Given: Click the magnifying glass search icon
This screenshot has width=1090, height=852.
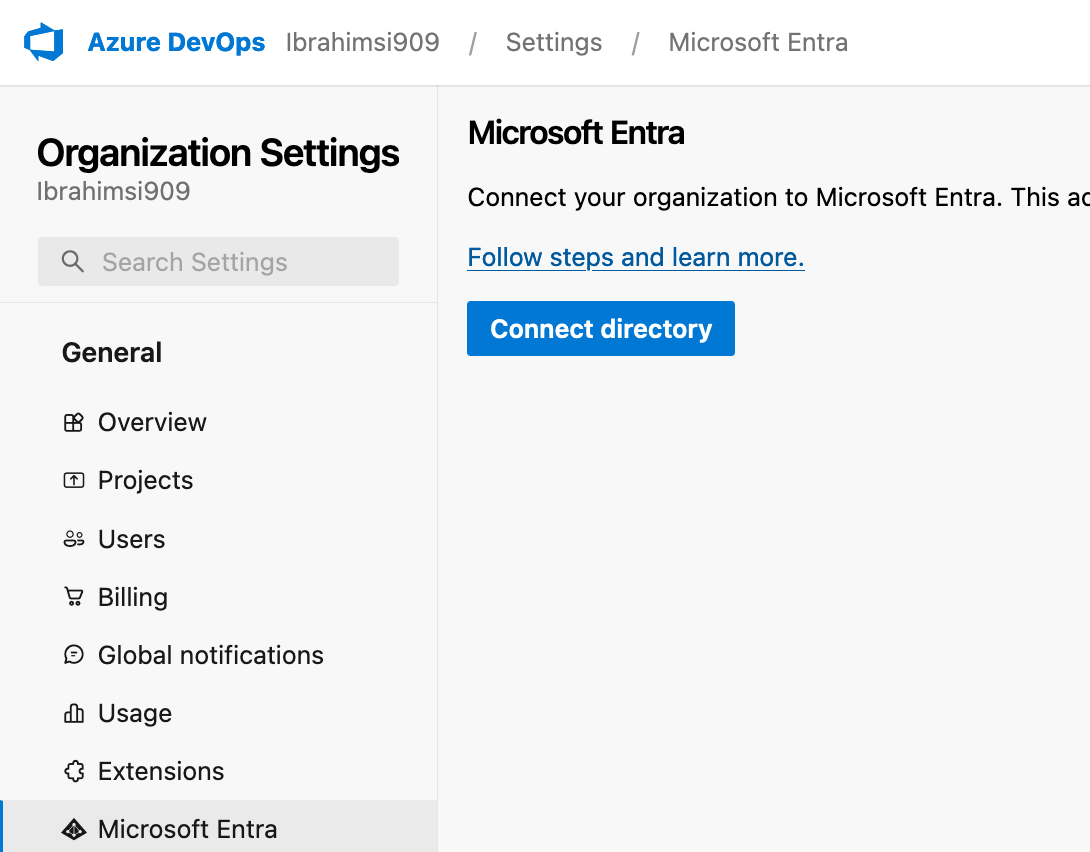Looking at the screenshot, I should 72,261.
